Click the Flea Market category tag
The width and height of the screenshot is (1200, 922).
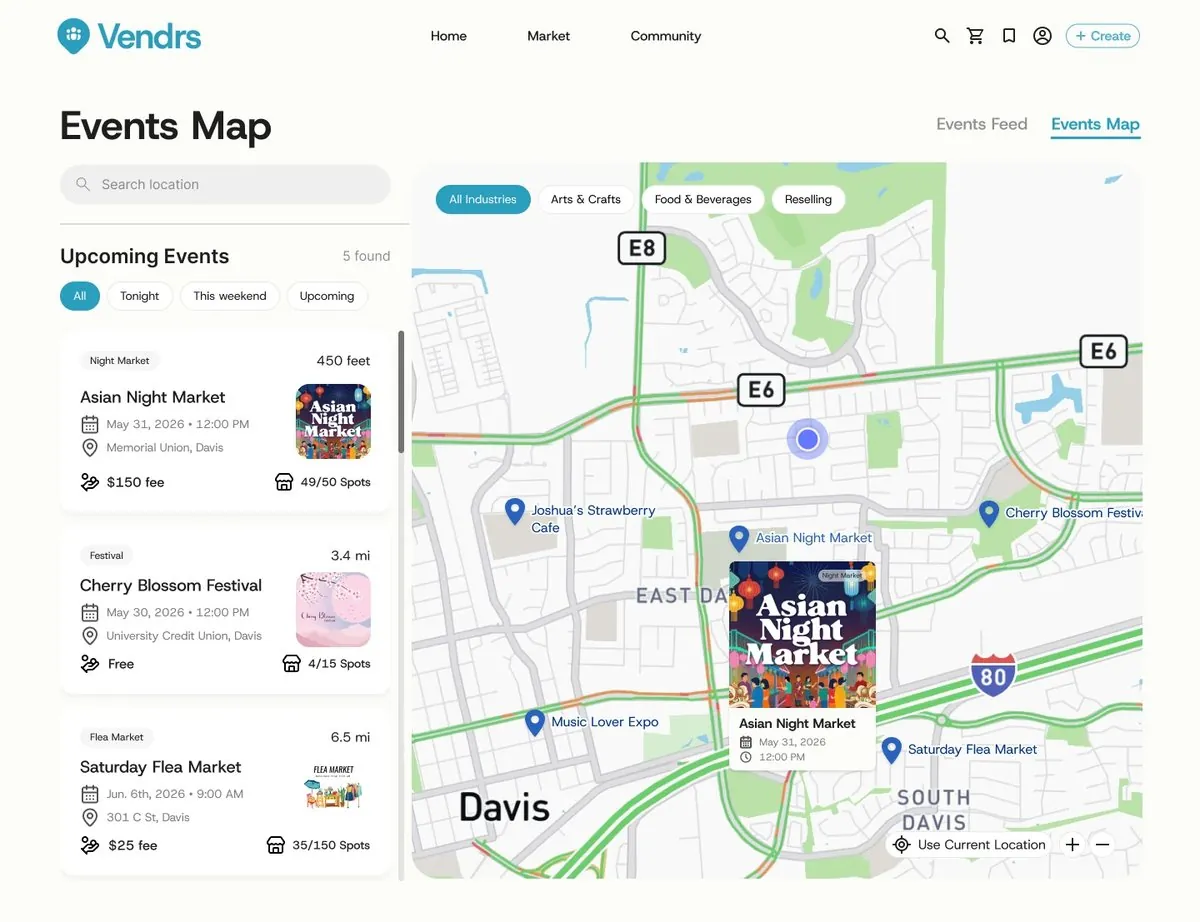tap(117, 737)
